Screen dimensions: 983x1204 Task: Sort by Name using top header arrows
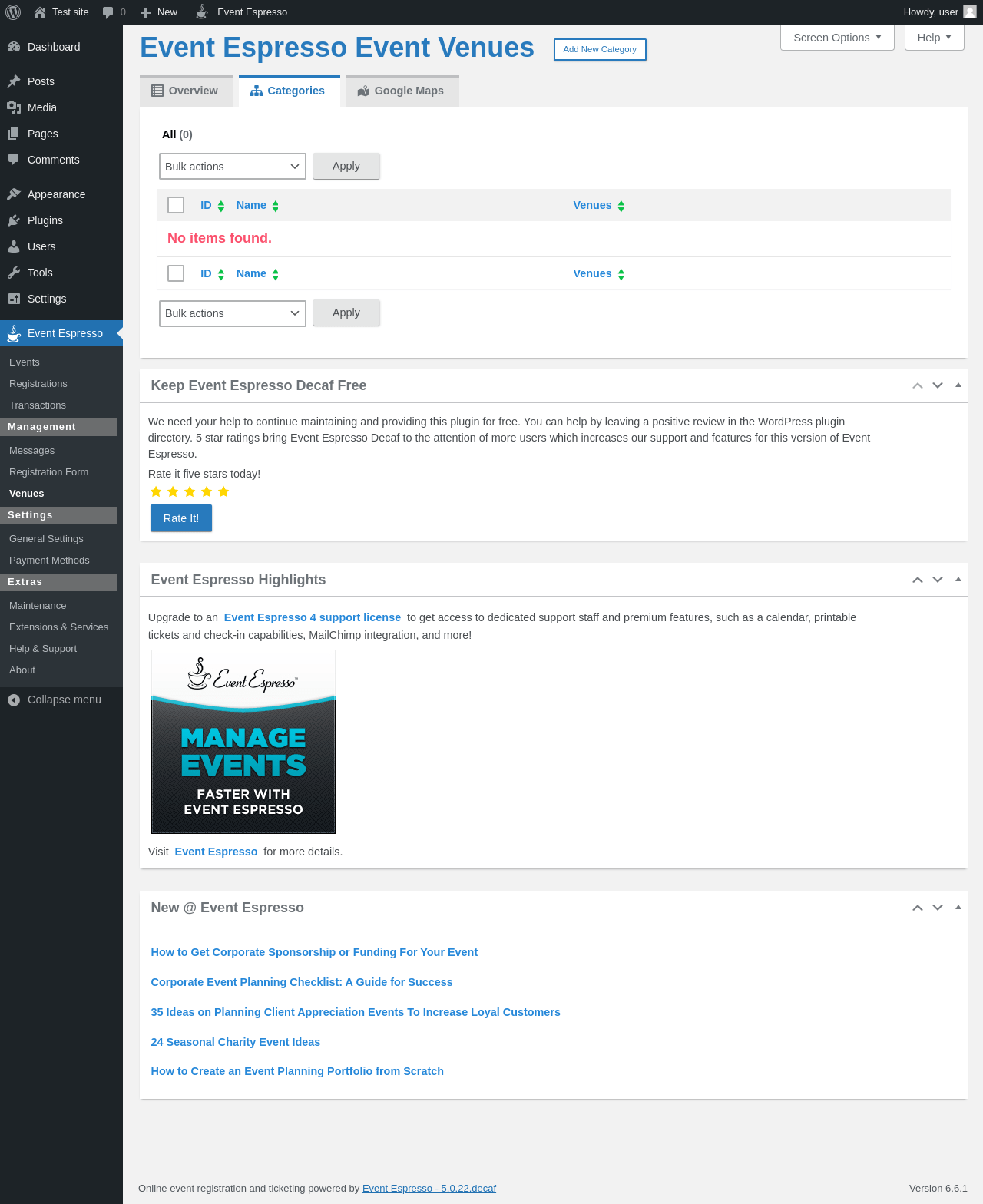[276, 206]
